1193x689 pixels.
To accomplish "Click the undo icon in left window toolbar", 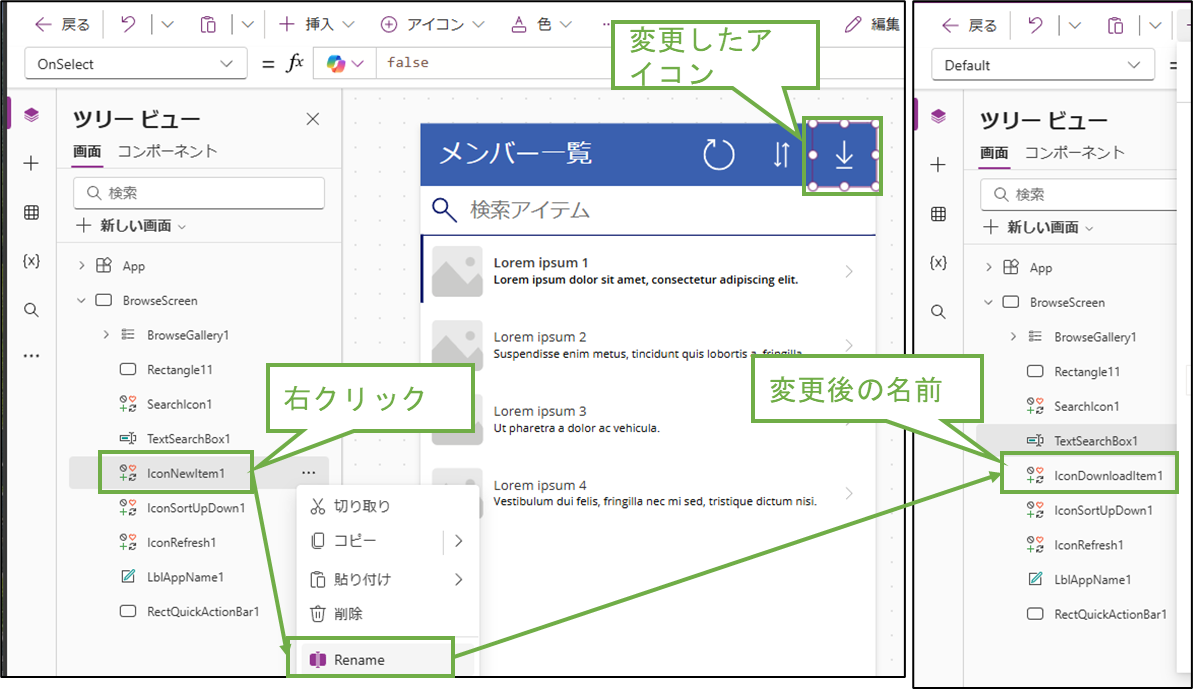I will [128, 24].
